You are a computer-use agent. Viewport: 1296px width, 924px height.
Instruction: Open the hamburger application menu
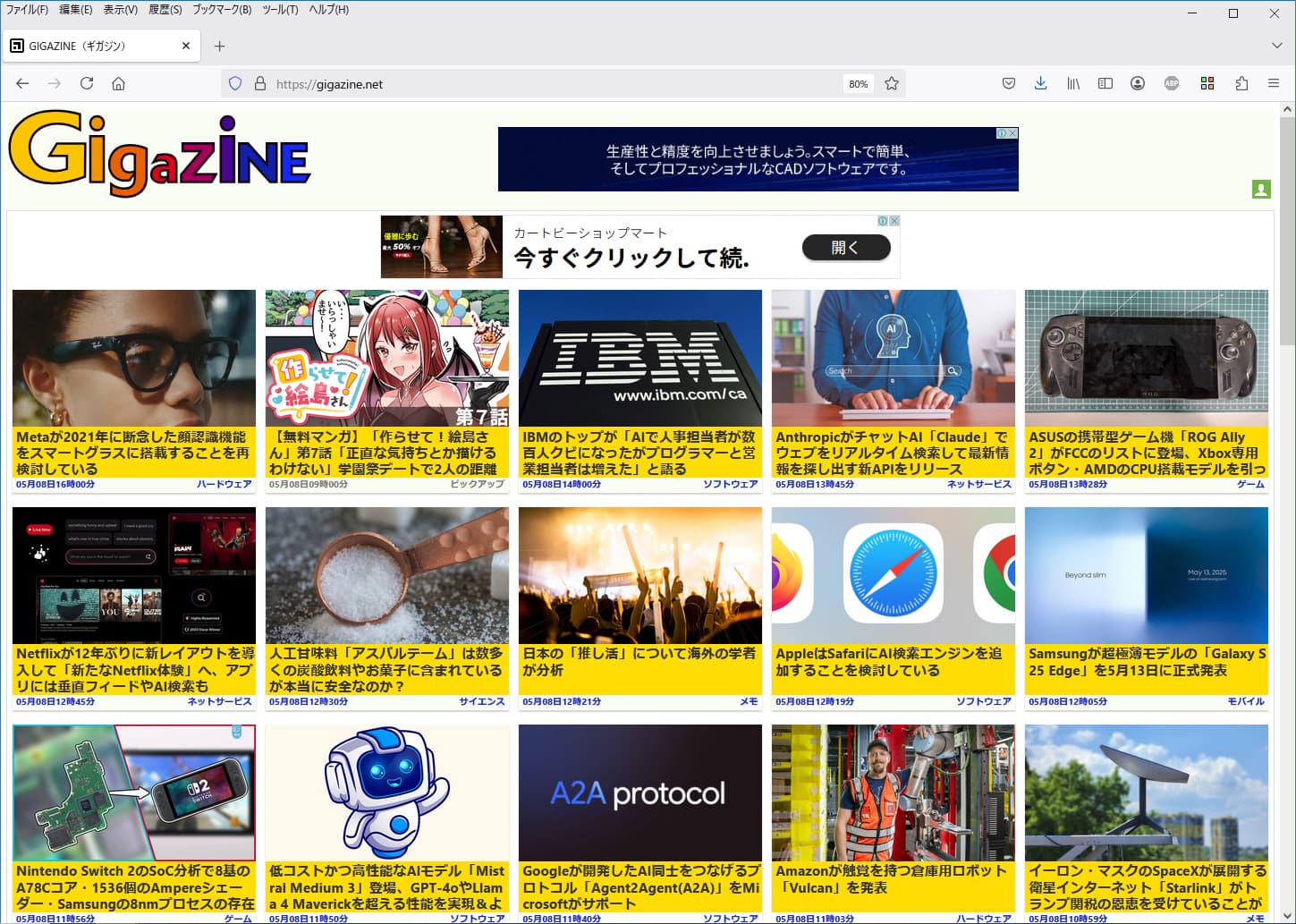click(x=1274, y=83)
